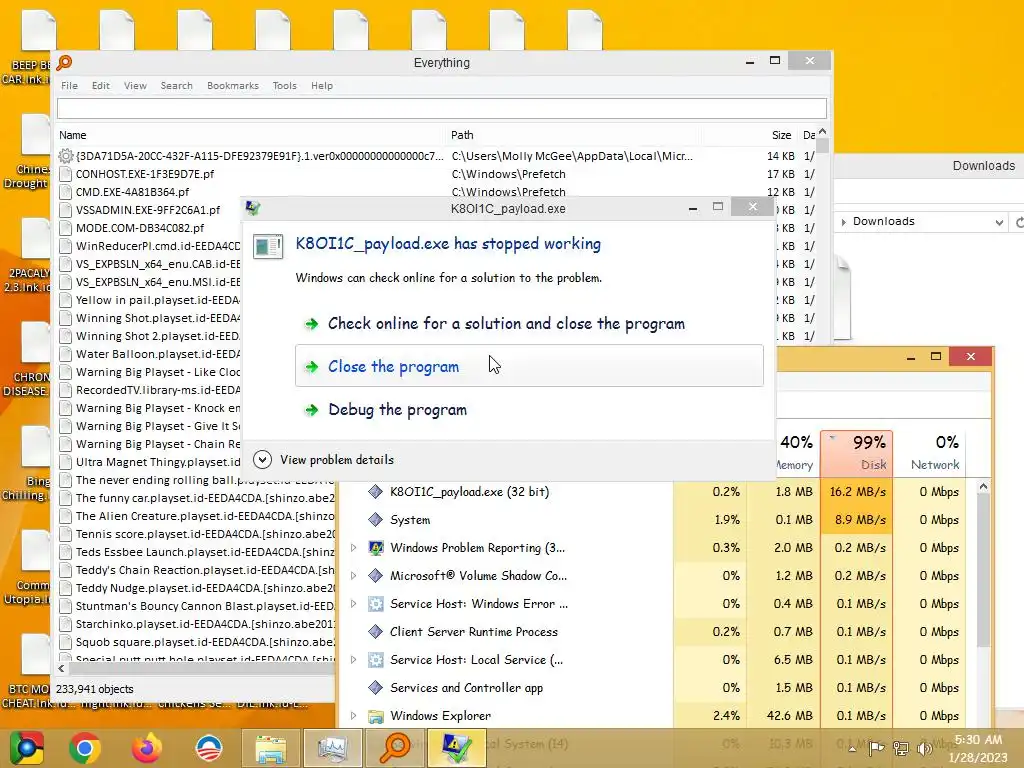Open the Edit menu in Everything

coord(101,86)
